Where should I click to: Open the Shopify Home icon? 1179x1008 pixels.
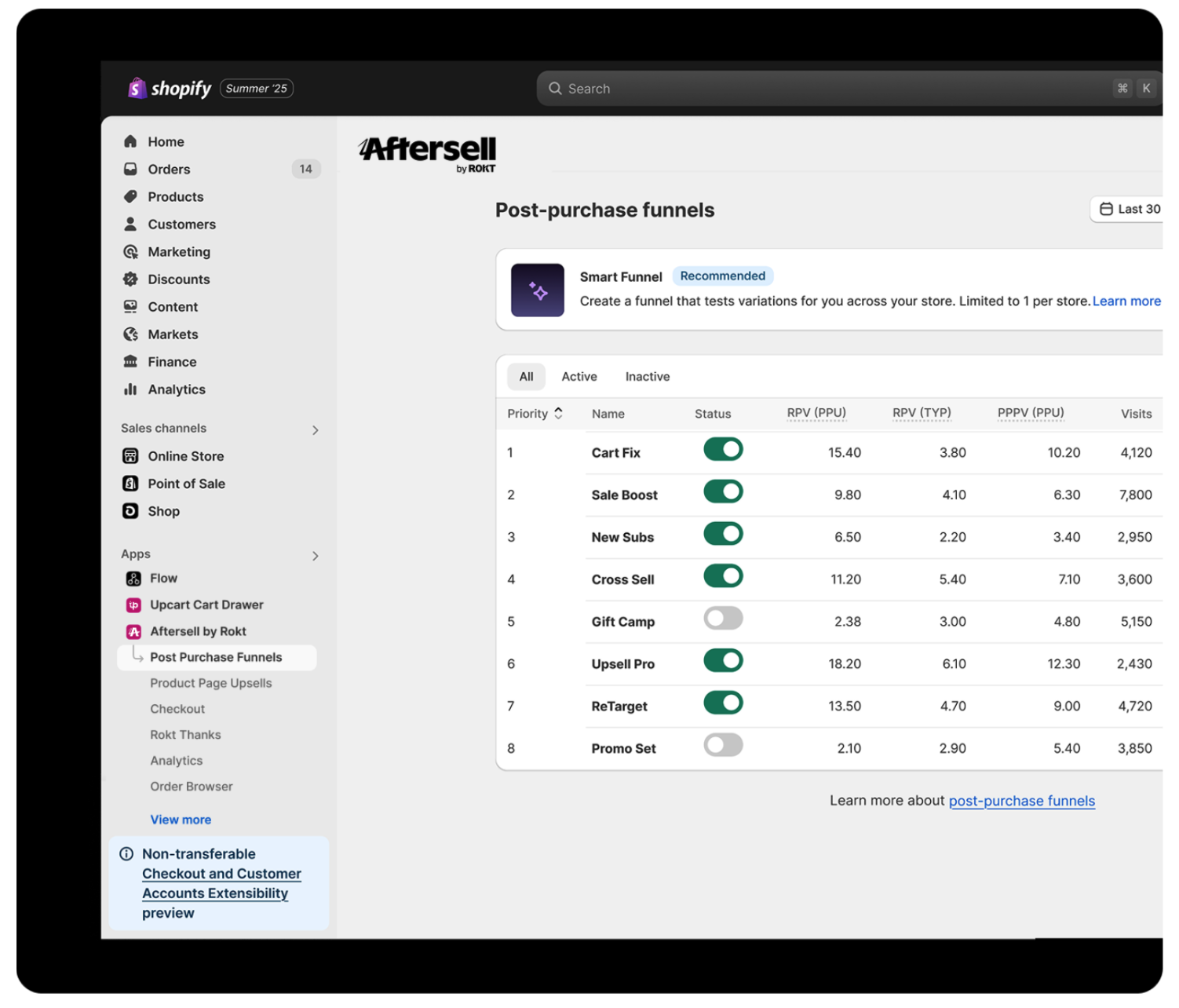click(130, 141)
